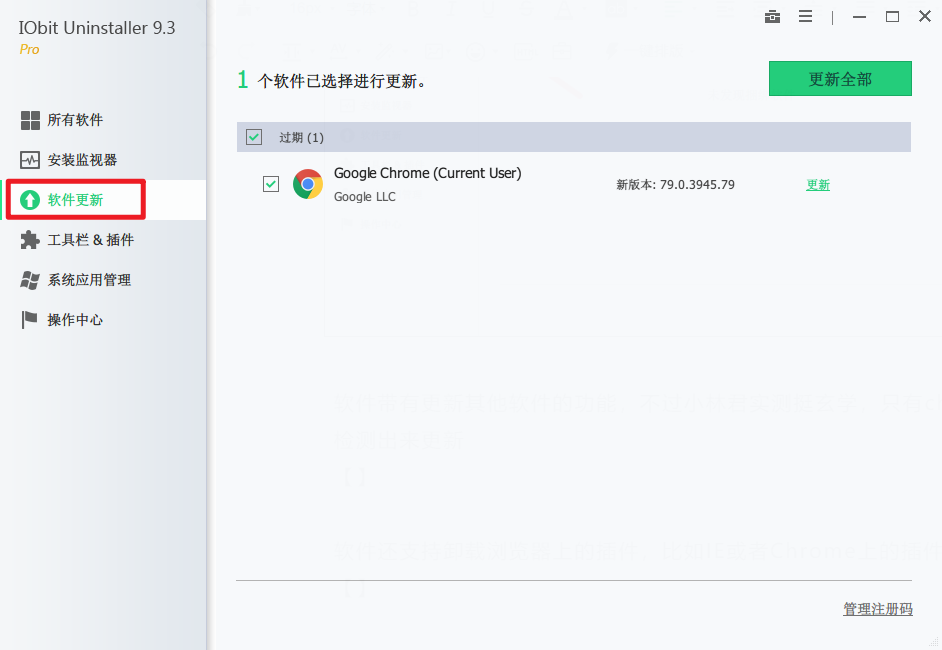Open the hamburger options menu
The height and width of the screenshot is (650, 942).
click(x=806, y=17)
